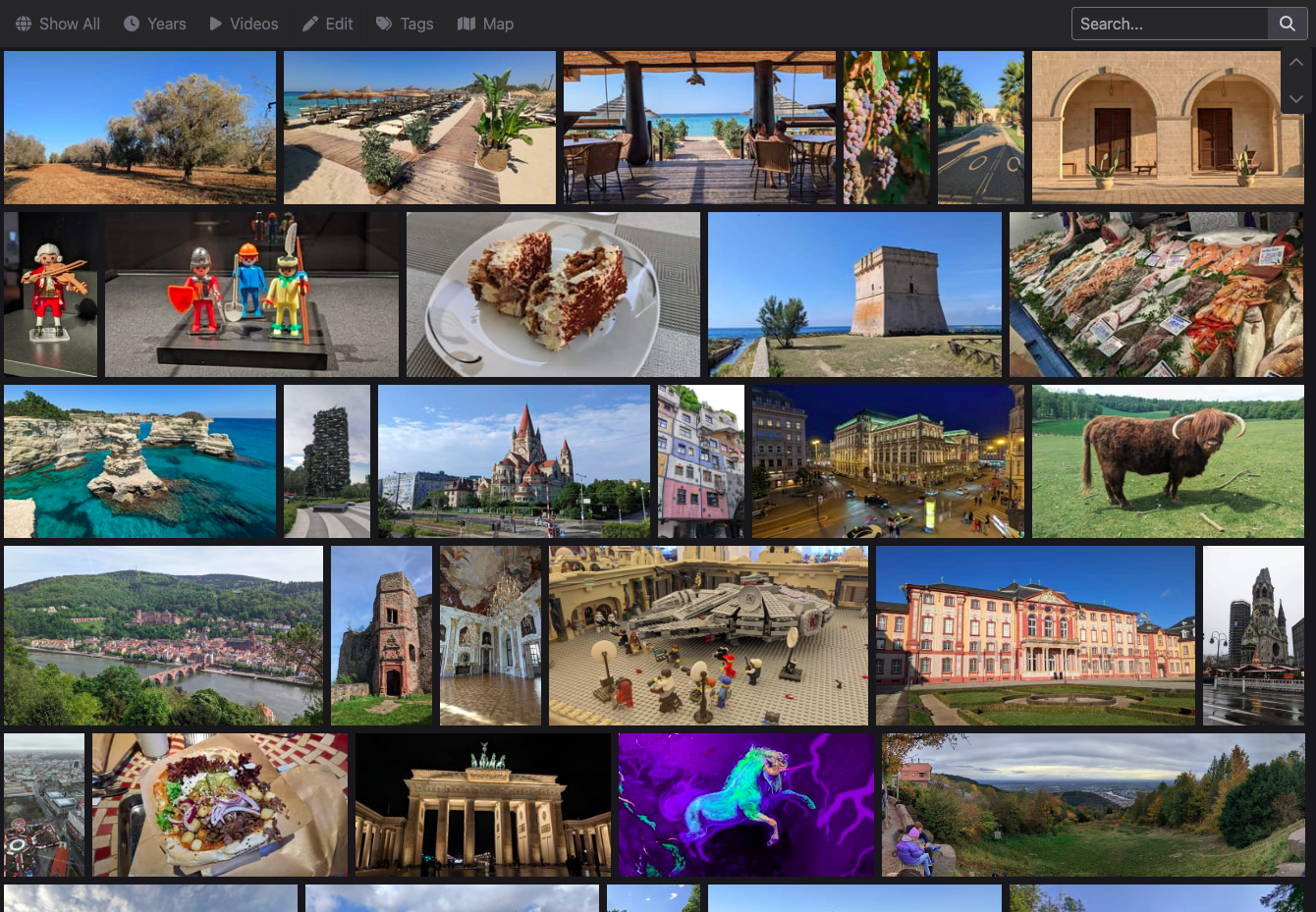The width and height of the screenshot is (1316, 912).
Task: Click the down chevron below the up chevron
Action: tap(1296, 99)
